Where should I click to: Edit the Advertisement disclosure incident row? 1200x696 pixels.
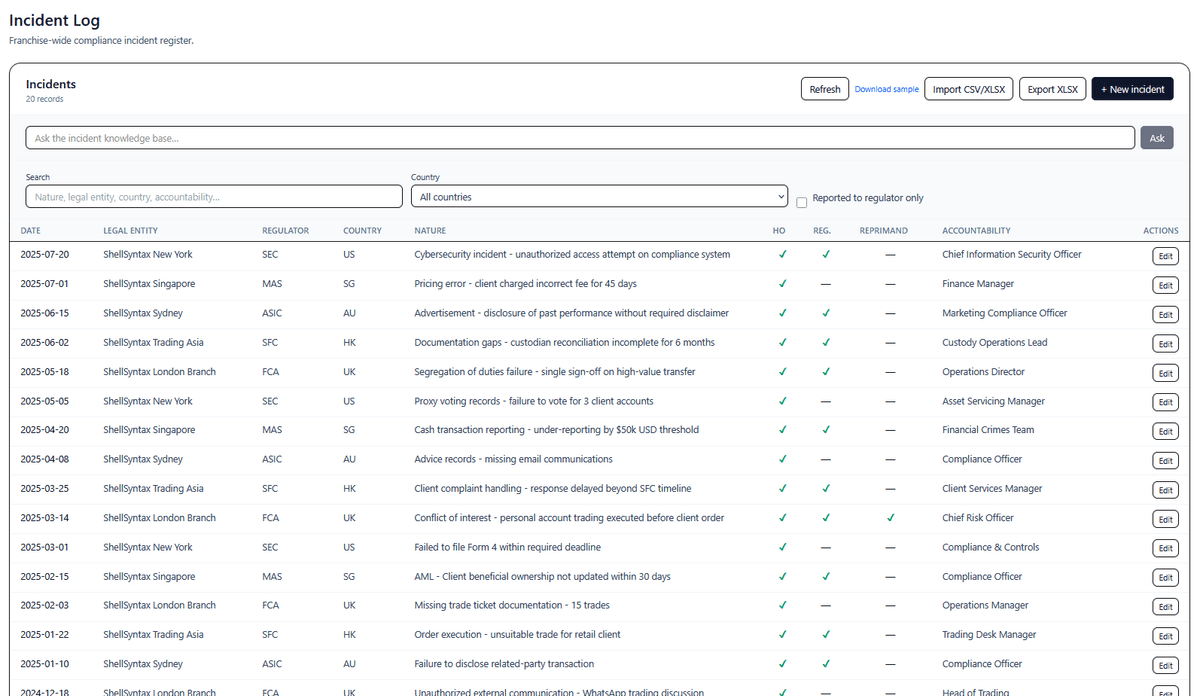point(1165,314)
